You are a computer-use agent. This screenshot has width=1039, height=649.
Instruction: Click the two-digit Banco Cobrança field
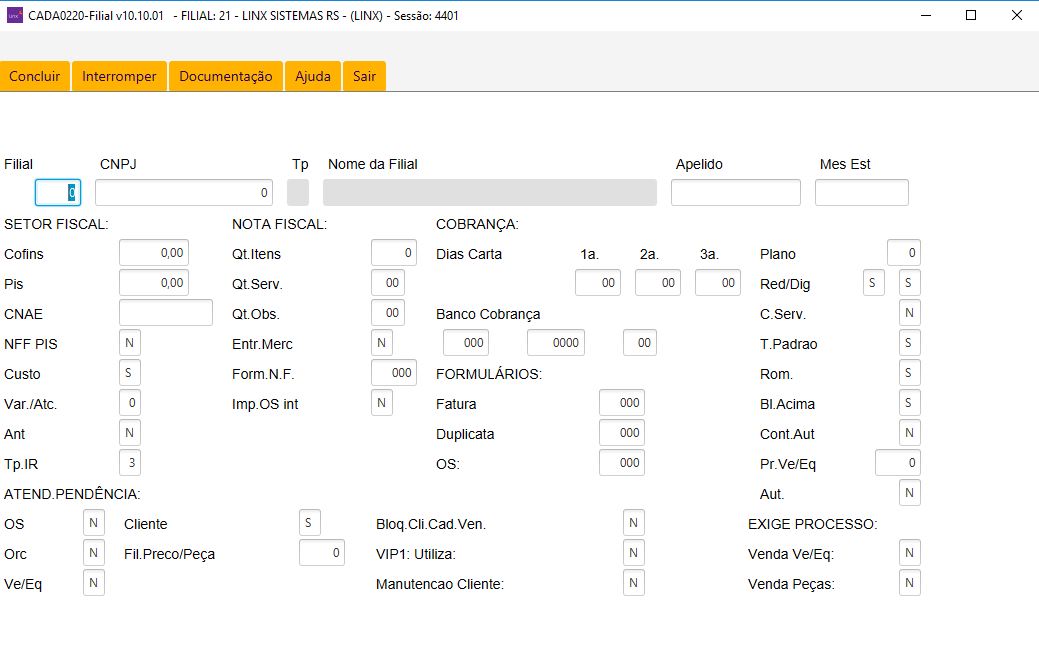640,343
